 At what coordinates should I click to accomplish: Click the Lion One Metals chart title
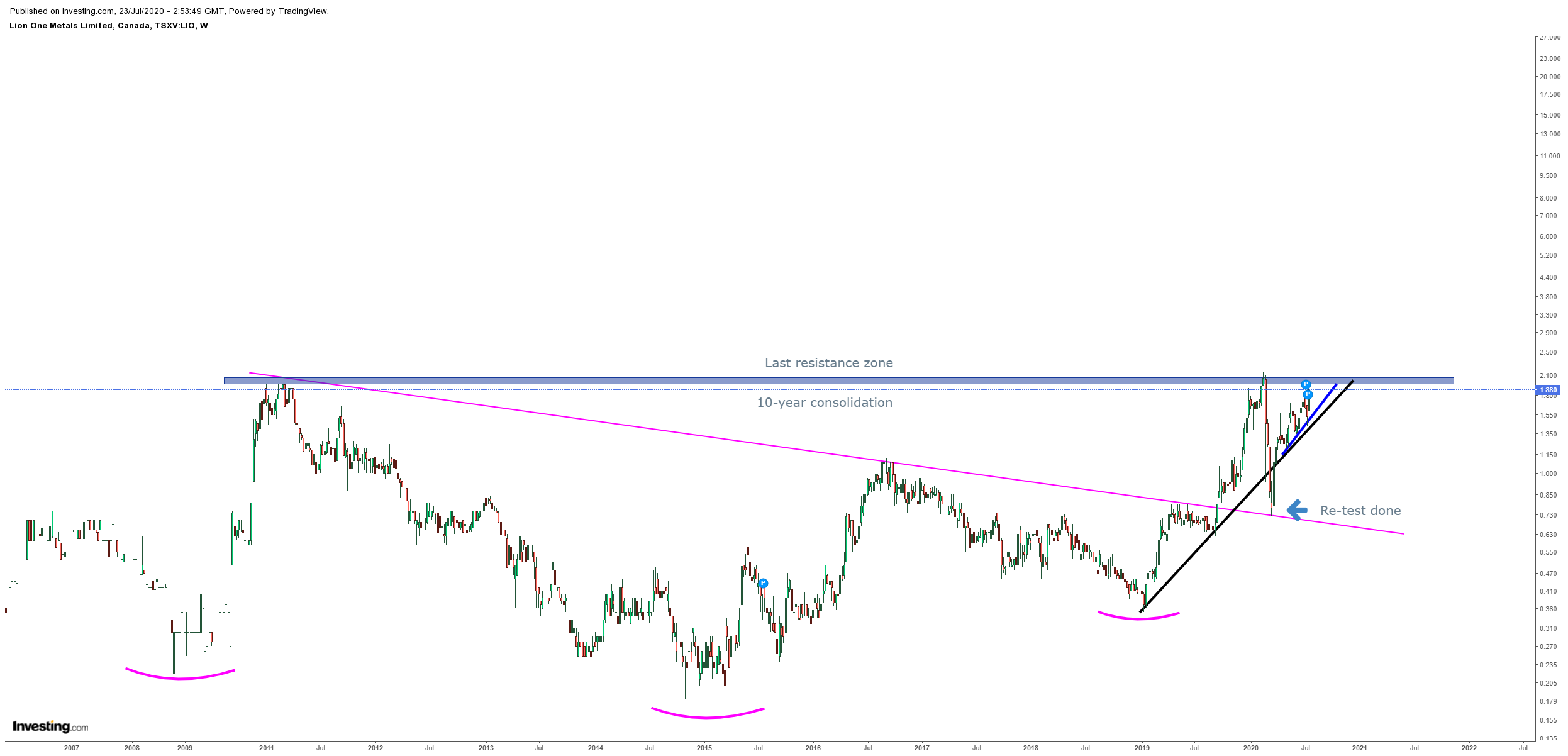click(x=108, y=26)
